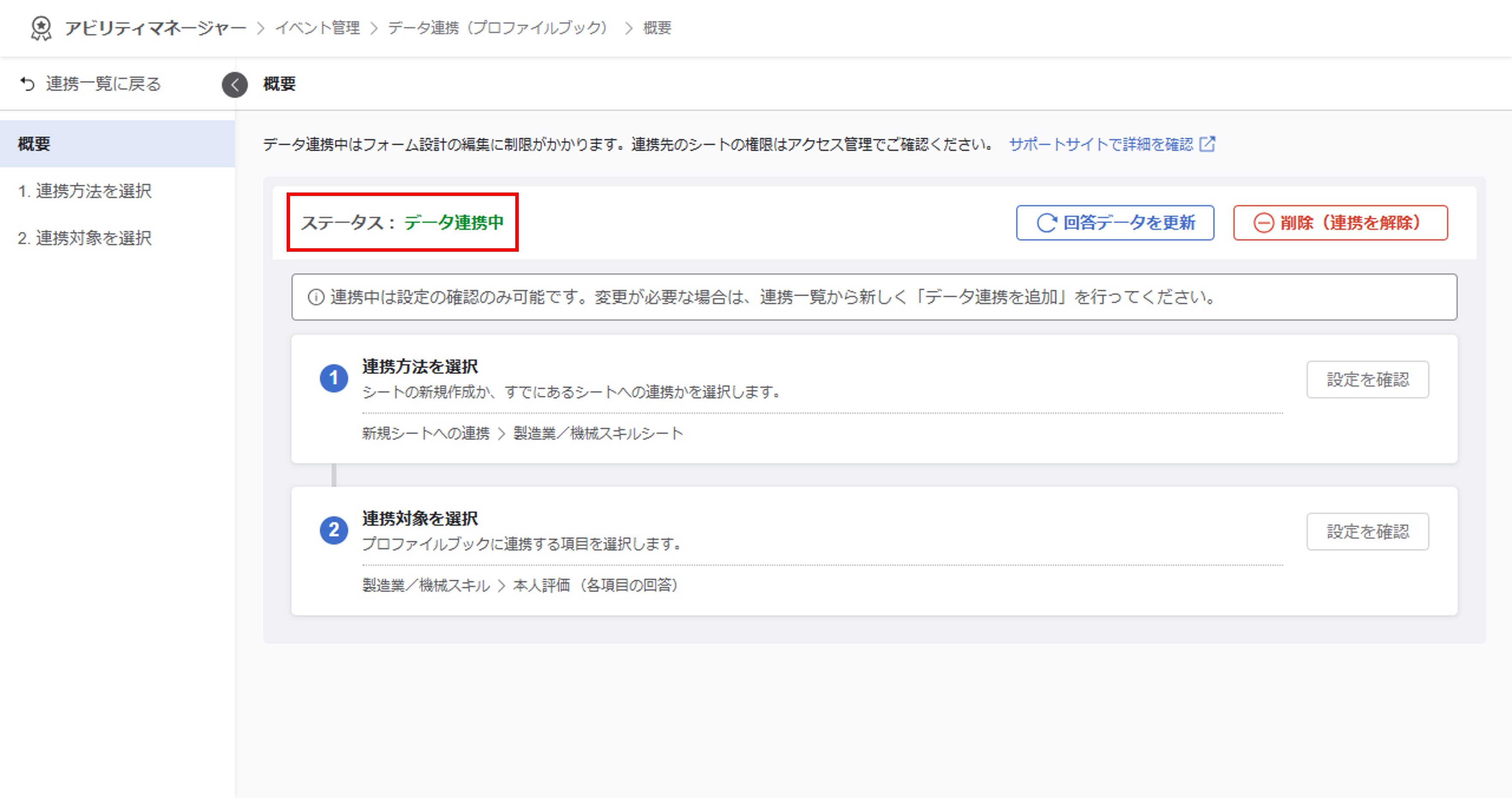This screenshot has width=1512, height=798.
Task: Go to イベント管理 in the breadcrumb
Action: (318, 28)
